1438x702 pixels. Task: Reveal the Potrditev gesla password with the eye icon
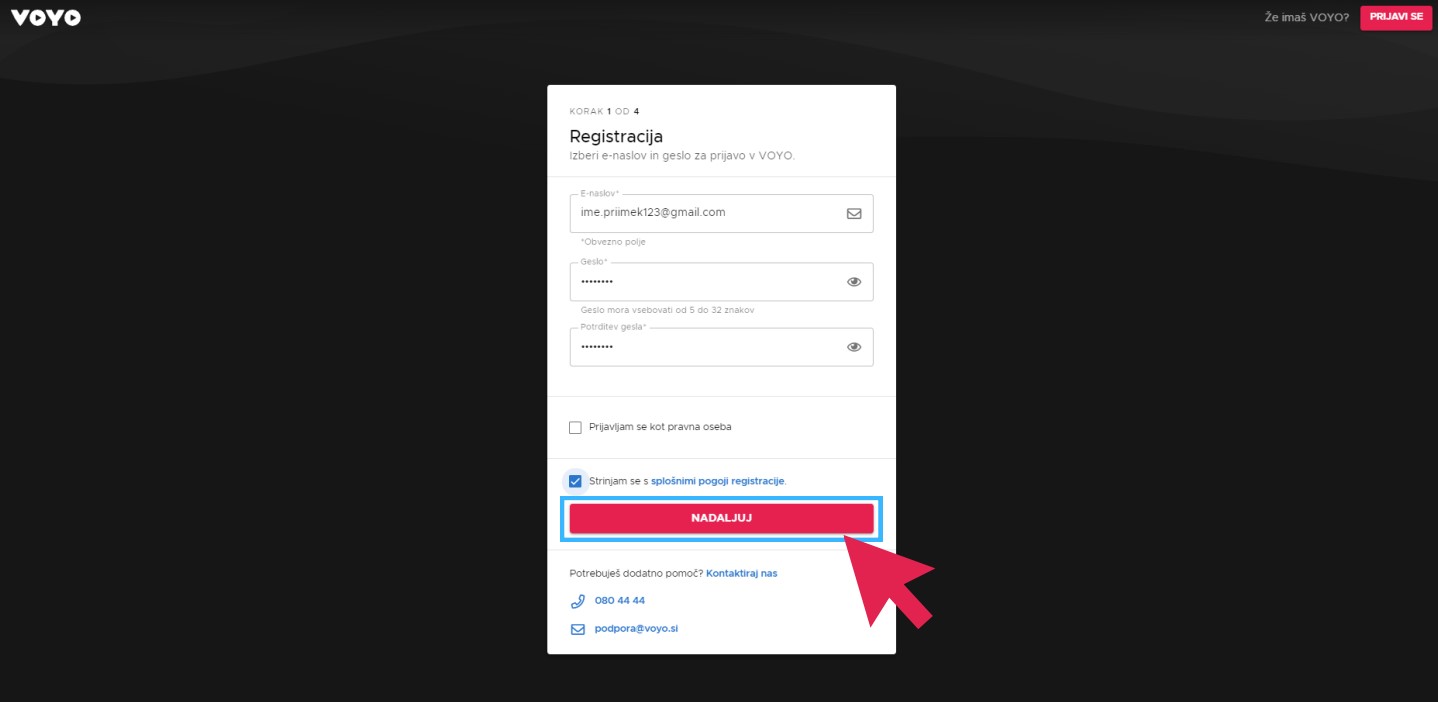pyautogui.click(x=854, y=347)
